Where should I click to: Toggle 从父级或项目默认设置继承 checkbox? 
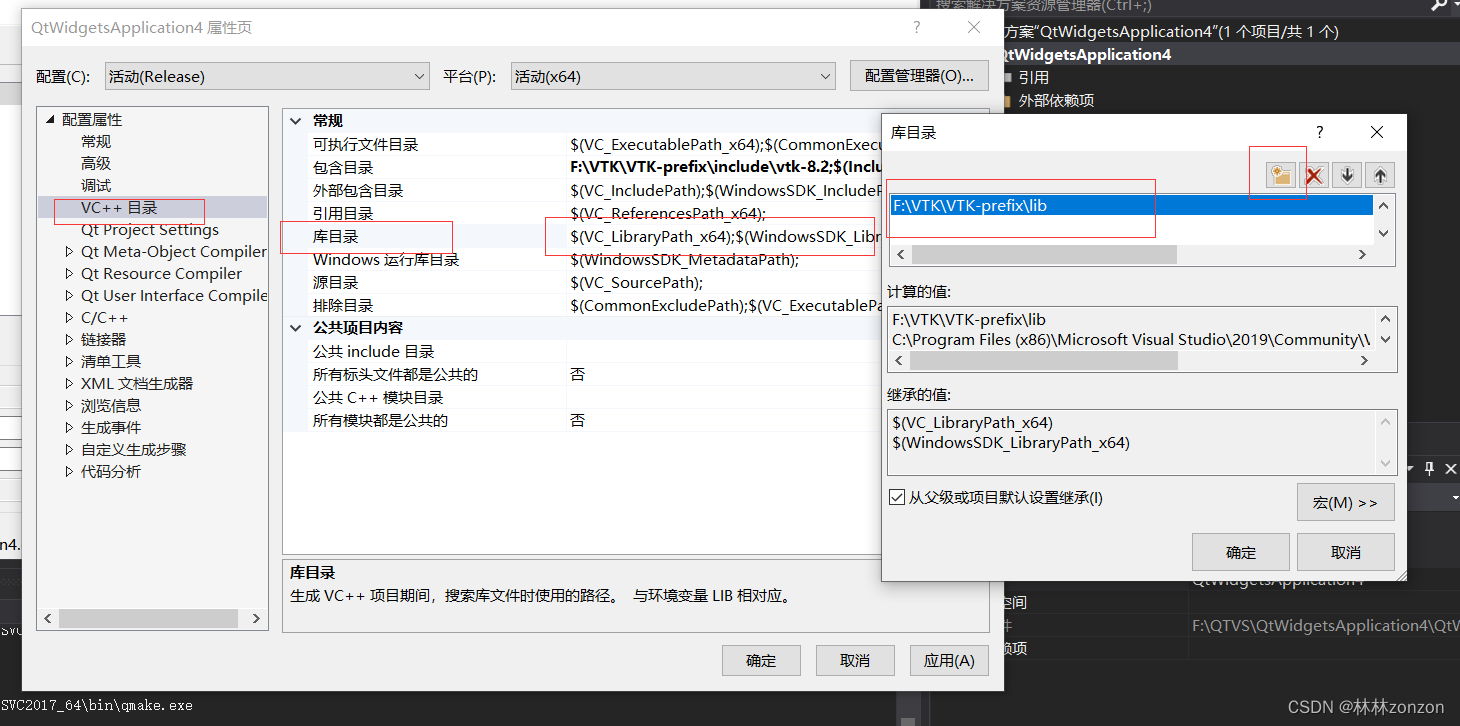coord(897,497)
